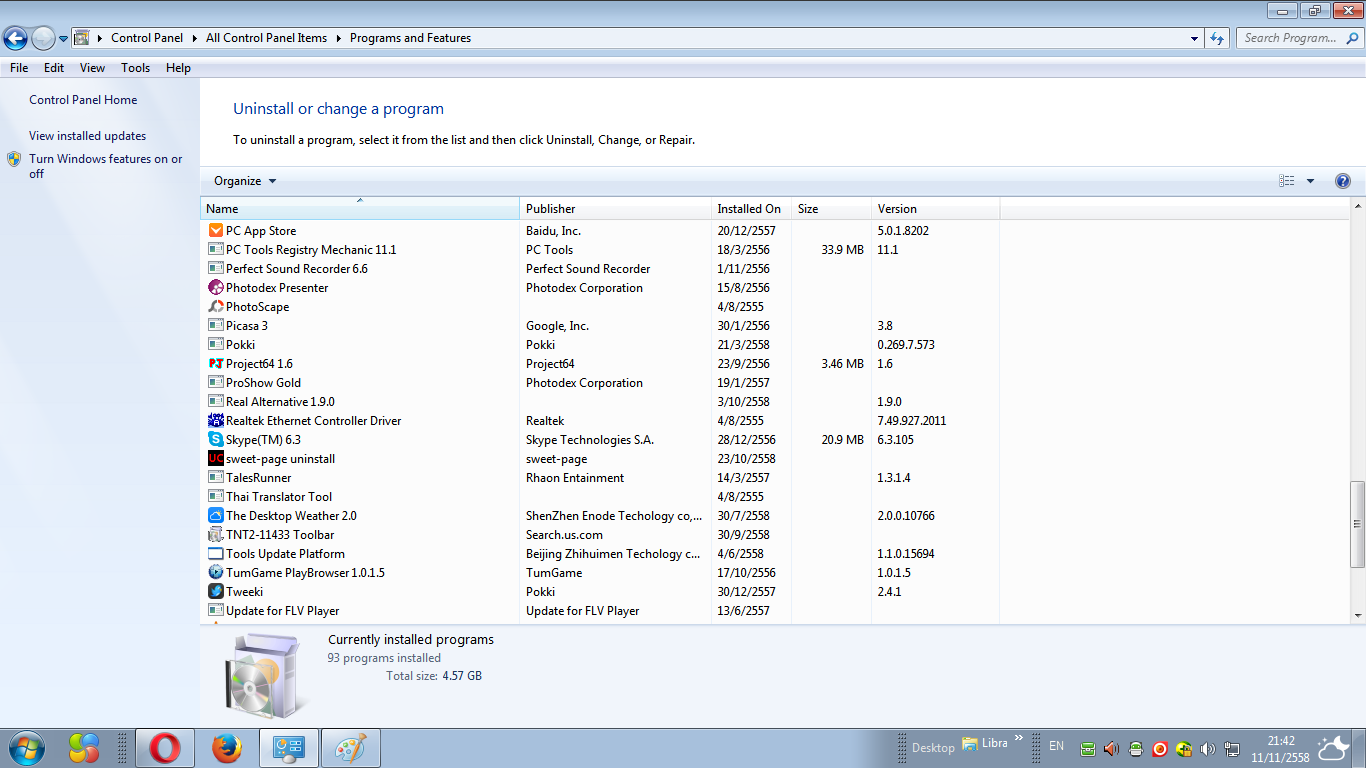Image resolution: width=1366 pixels, height=768 pixels.
Task: Click the sweet-page uninstall icon
Action: [215, 459]
